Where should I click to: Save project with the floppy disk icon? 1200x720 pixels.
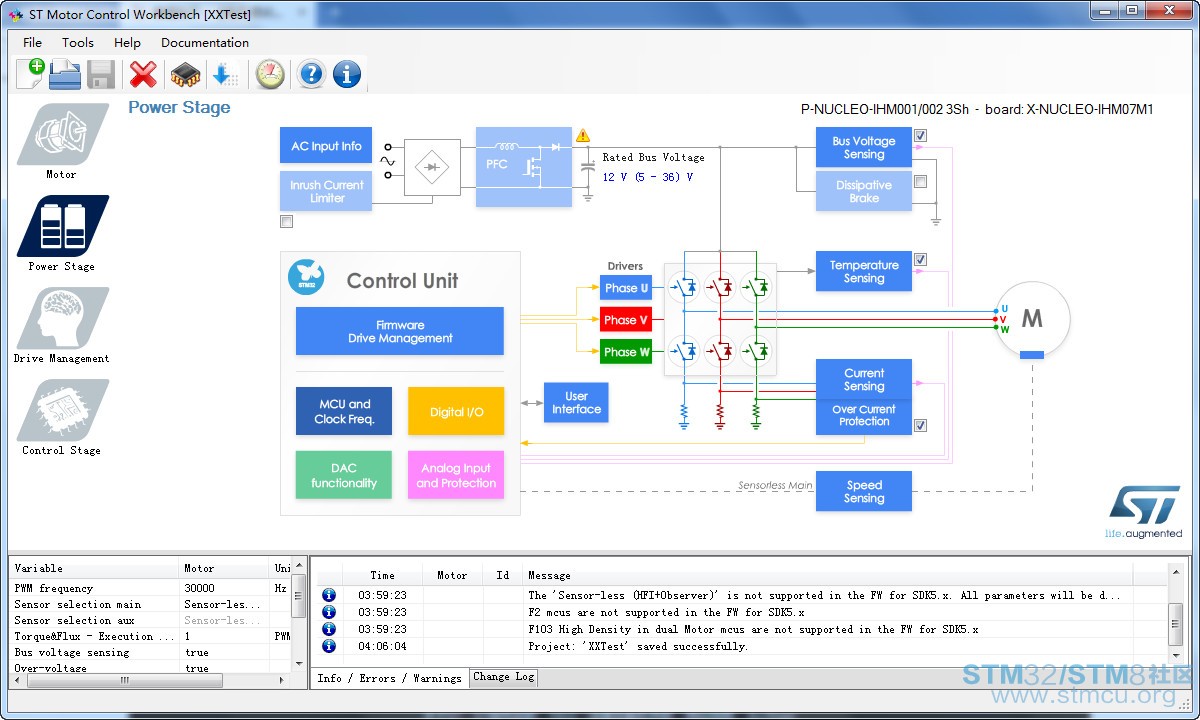click(x=101, y=74)
